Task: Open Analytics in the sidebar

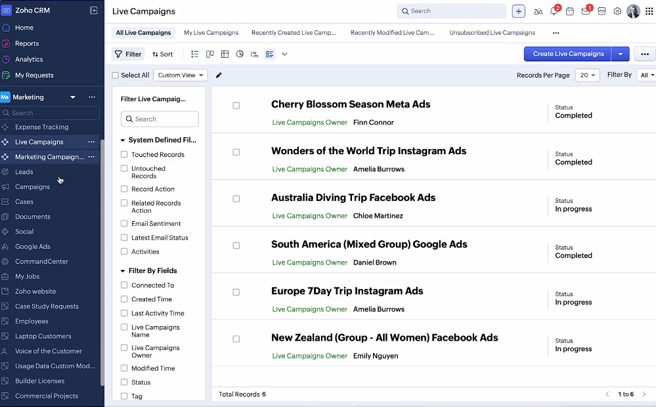Action: click(28, 59)
